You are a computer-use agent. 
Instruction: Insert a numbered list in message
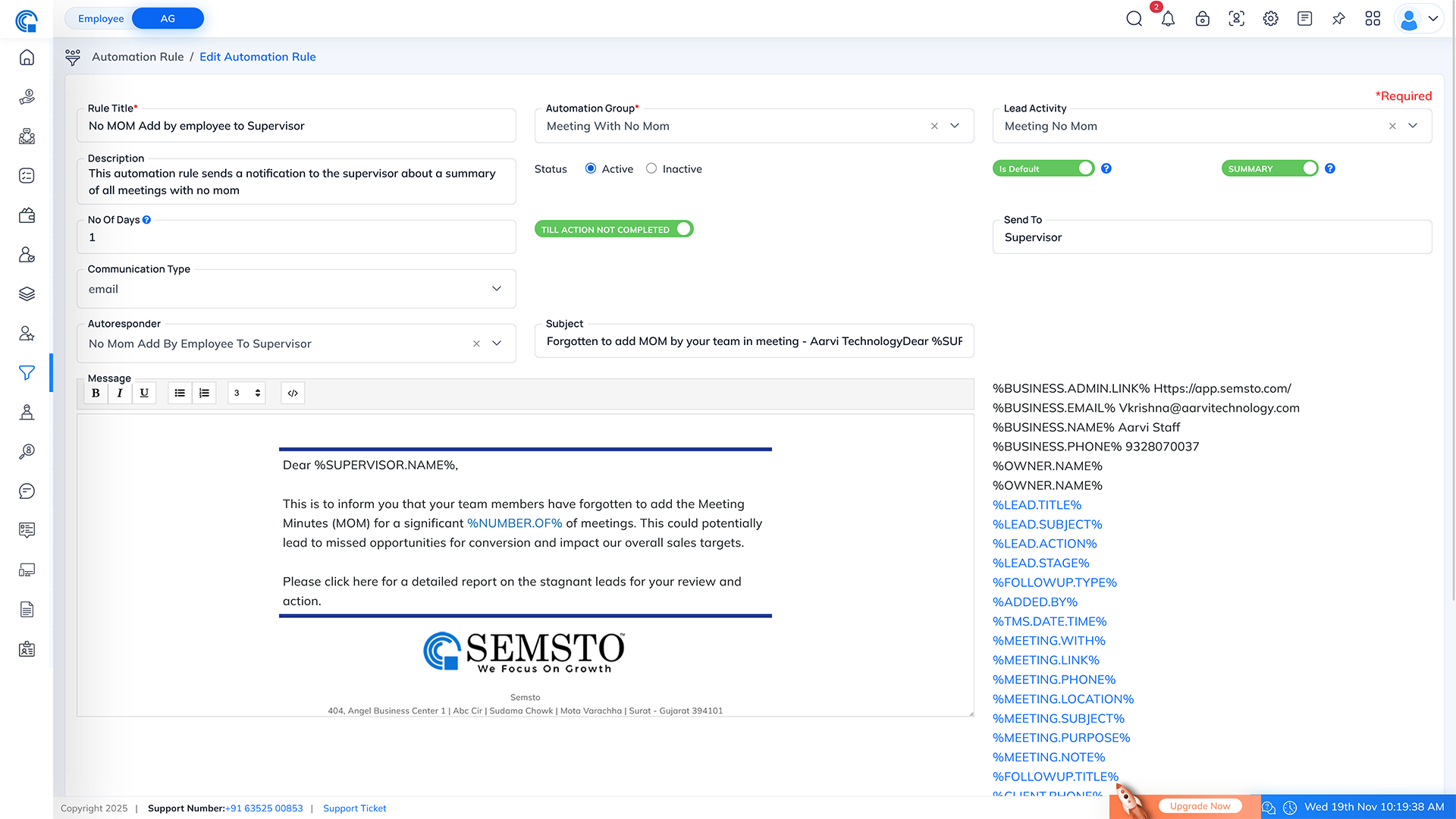pos(204,393)
